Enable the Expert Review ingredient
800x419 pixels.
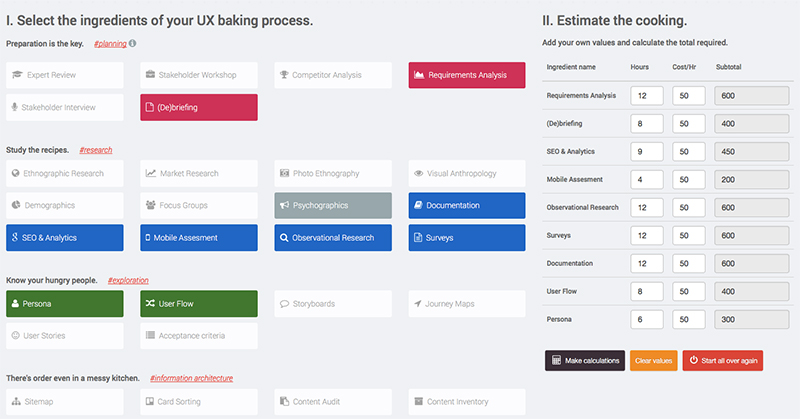(65, 75)
